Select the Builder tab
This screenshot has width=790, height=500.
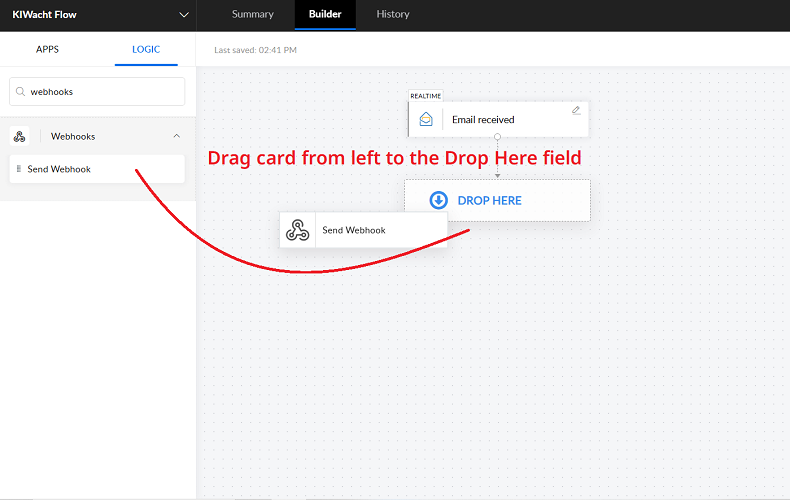coord(325,15)
